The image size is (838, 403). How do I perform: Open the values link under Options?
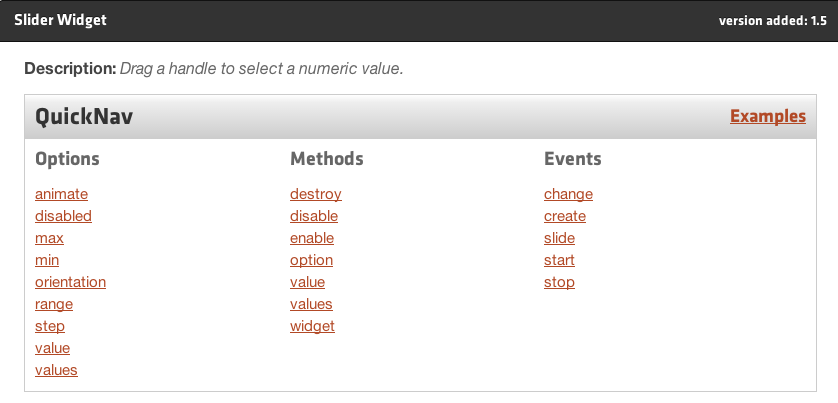(56, 370)
